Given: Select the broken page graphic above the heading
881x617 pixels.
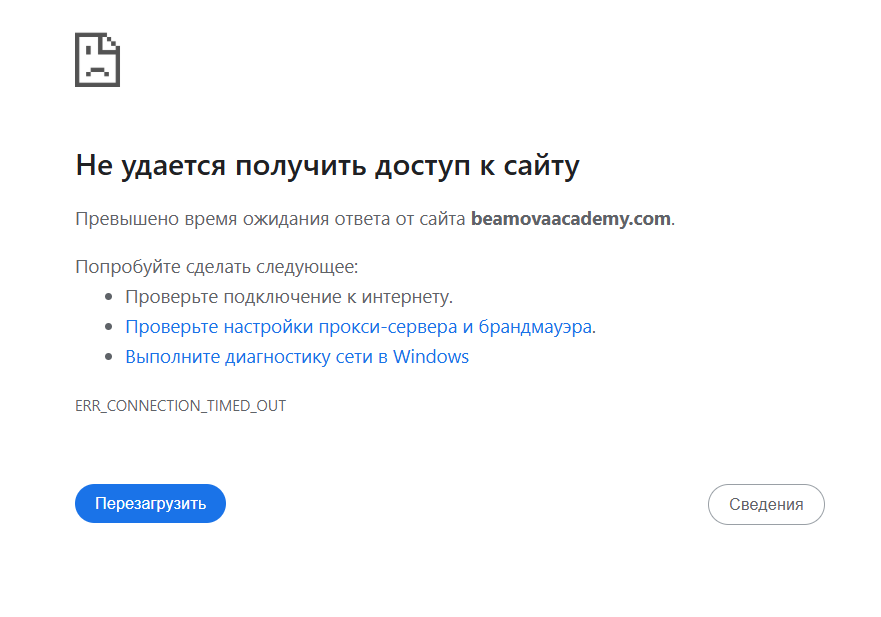Looking at the screenshot, I should tap(97, 60).
